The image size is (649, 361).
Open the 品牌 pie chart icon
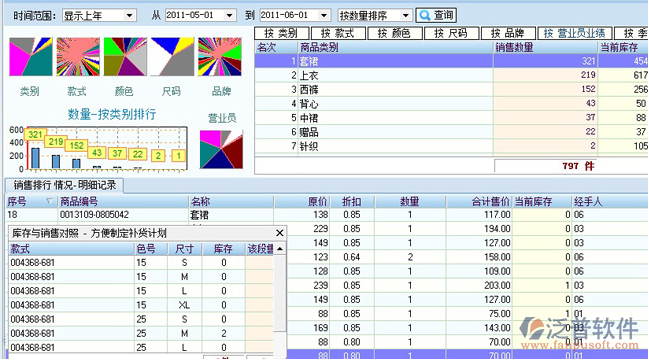pos(219,57)
